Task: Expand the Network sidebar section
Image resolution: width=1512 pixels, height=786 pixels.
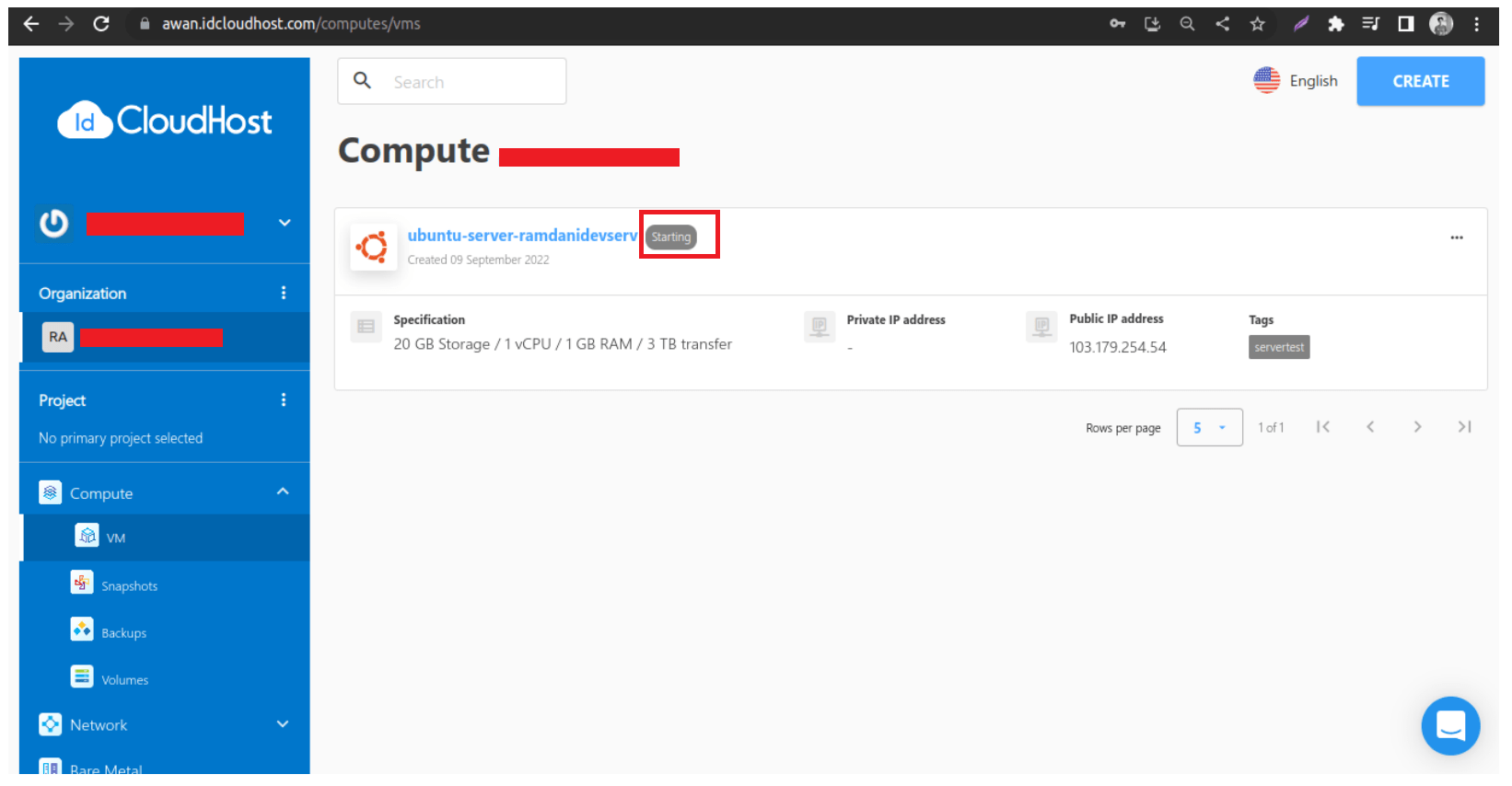Action: [x=283, y=724]
